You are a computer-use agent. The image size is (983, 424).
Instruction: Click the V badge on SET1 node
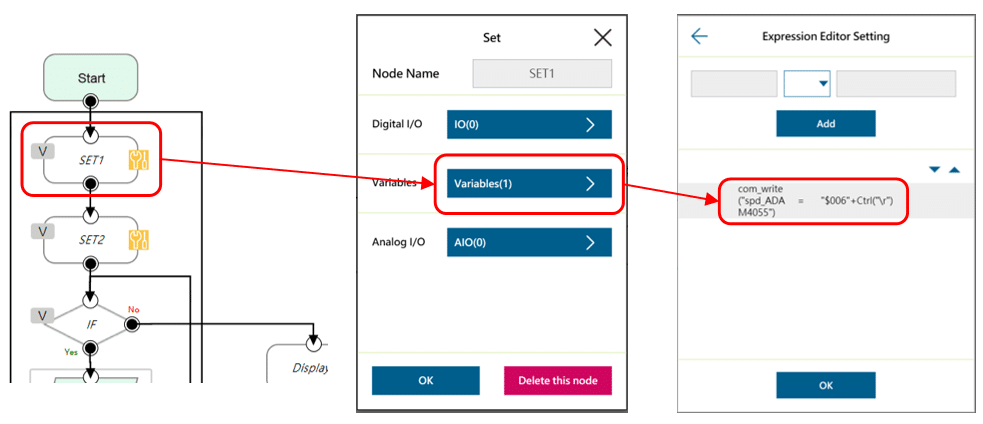tap(44, 151)
